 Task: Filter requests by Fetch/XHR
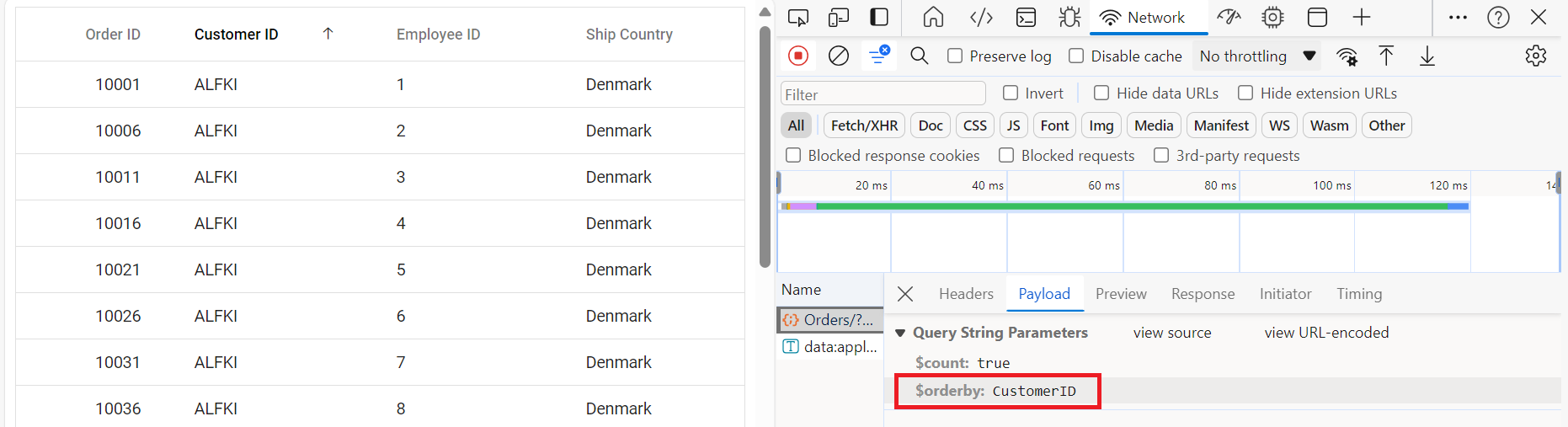click(x=864, y=125)
